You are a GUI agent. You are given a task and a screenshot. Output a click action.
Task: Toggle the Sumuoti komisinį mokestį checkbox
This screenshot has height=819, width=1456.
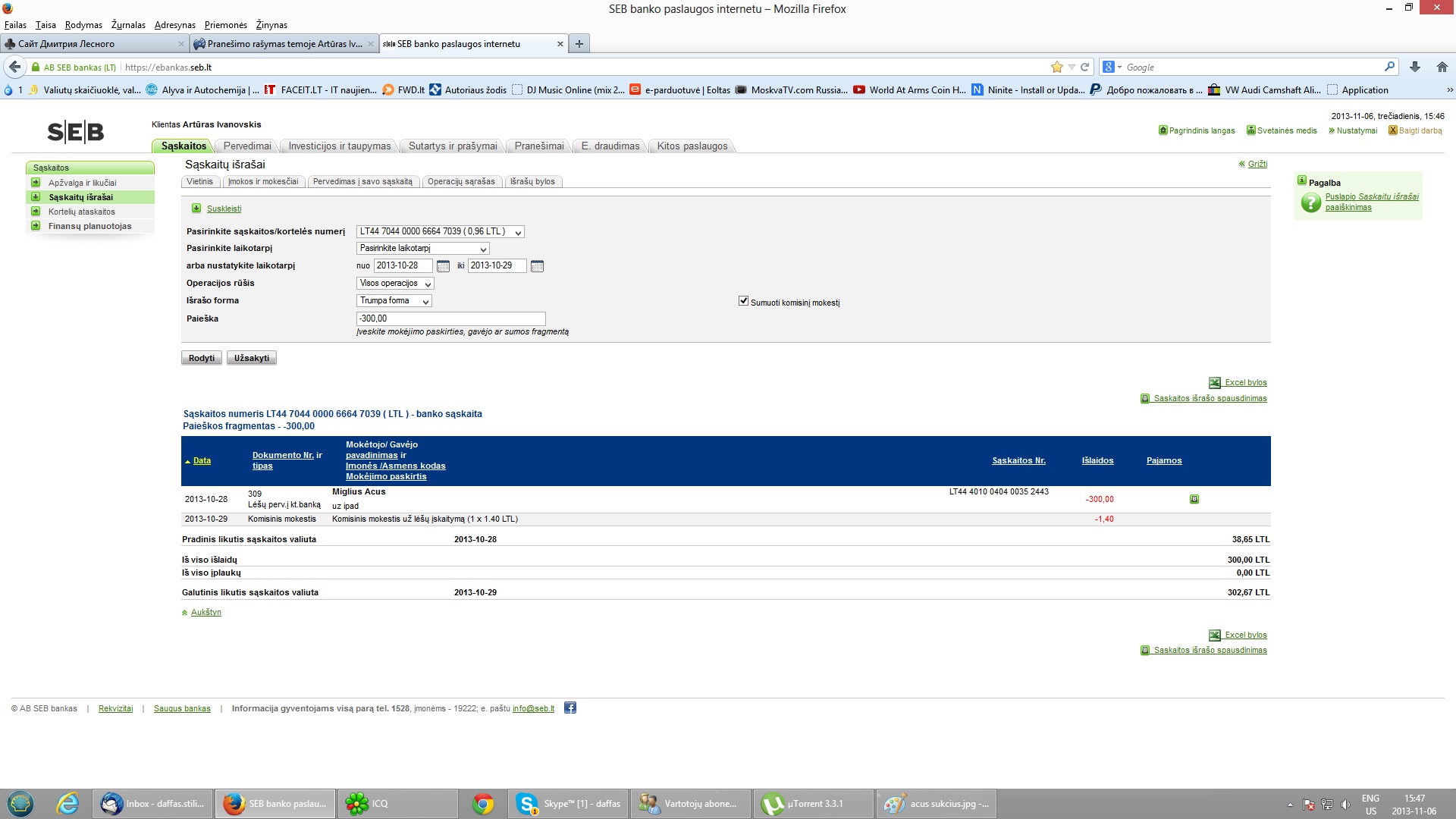click(x=744, y=301)
